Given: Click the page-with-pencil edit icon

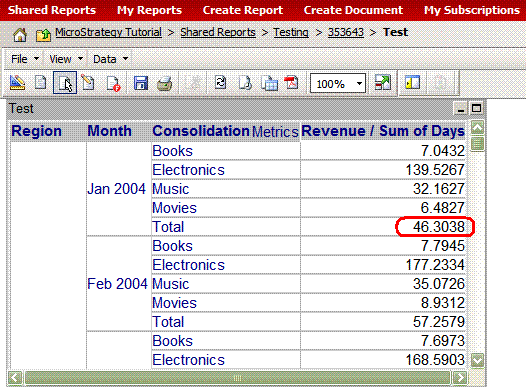Looking at the screenshot, I should [88, 82].
